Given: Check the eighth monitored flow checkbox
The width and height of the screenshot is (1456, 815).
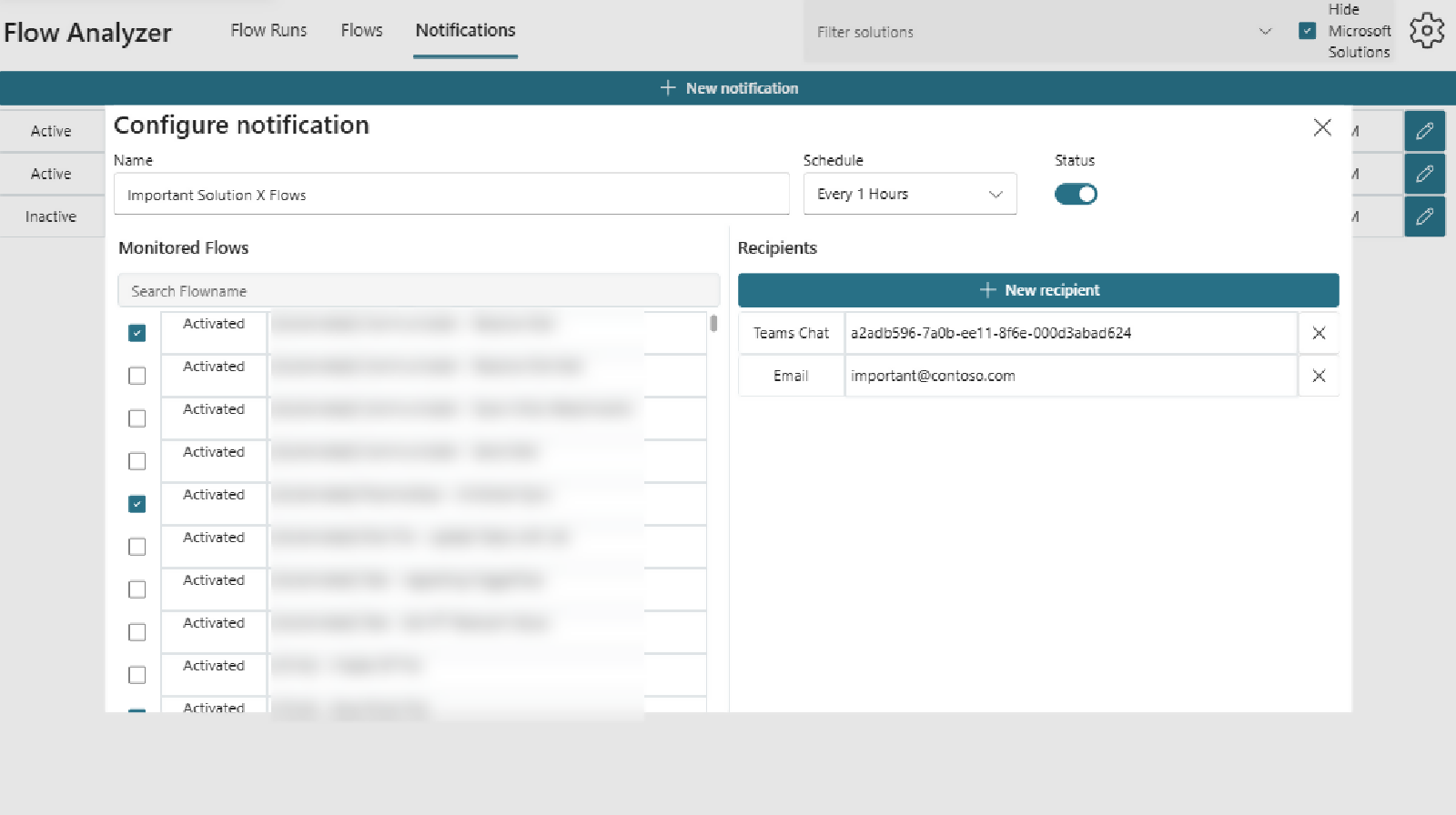Looking at the screenshot, I should coord(137,632).
